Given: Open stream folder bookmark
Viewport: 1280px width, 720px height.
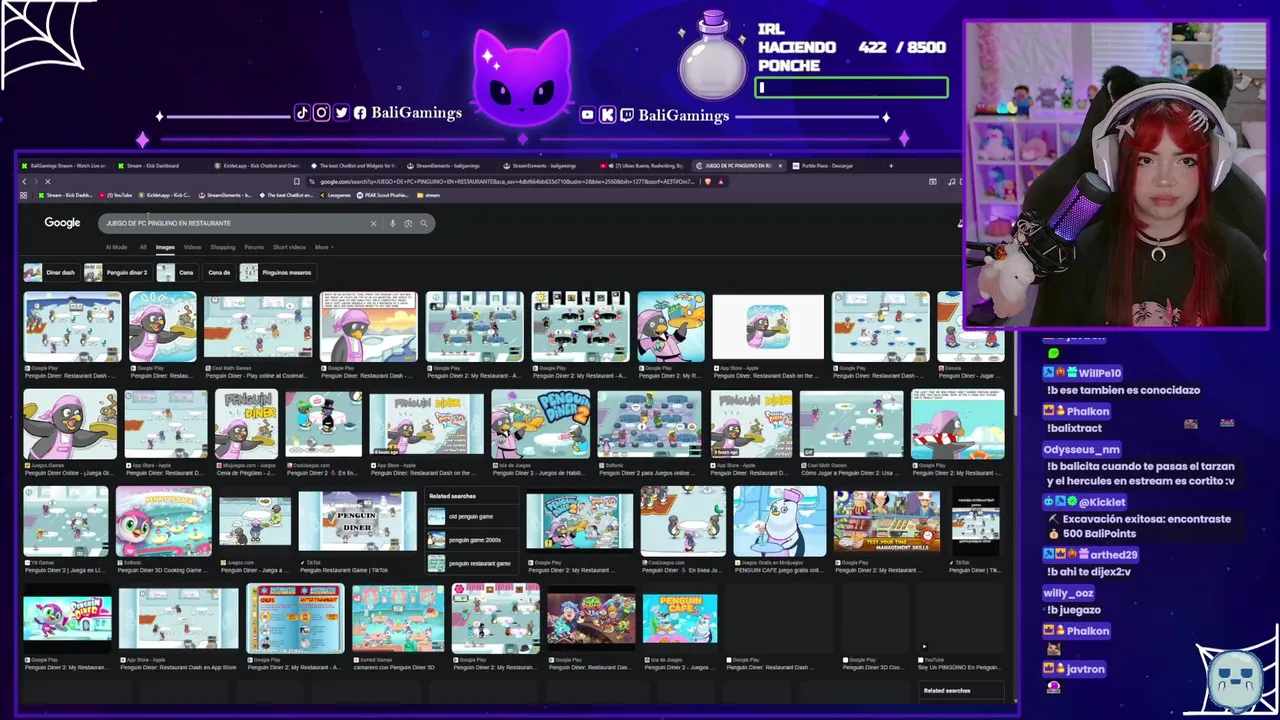Looking at the screenshot, I should pyautogui.click(x=429, y=195).
